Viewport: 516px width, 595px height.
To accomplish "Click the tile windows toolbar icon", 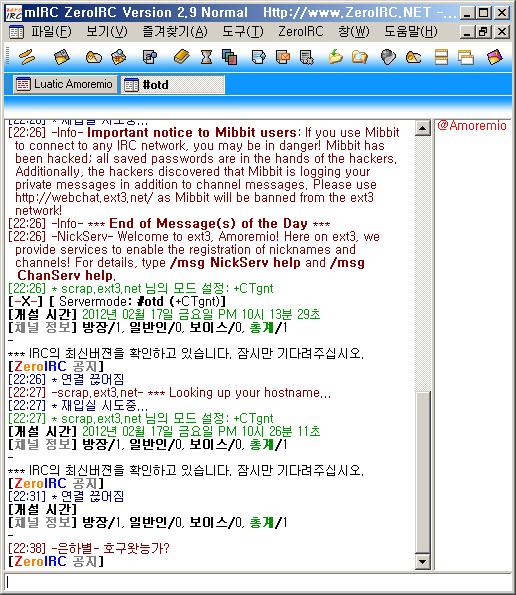I will point(441,57).
